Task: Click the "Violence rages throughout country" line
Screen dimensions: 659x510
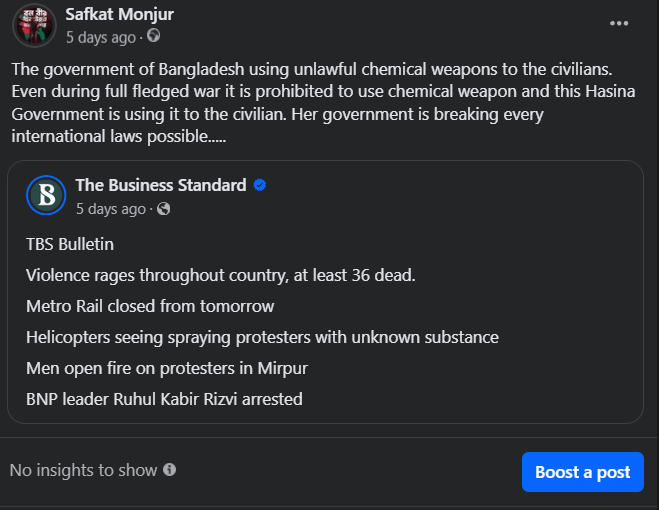Action: [221, 275]
